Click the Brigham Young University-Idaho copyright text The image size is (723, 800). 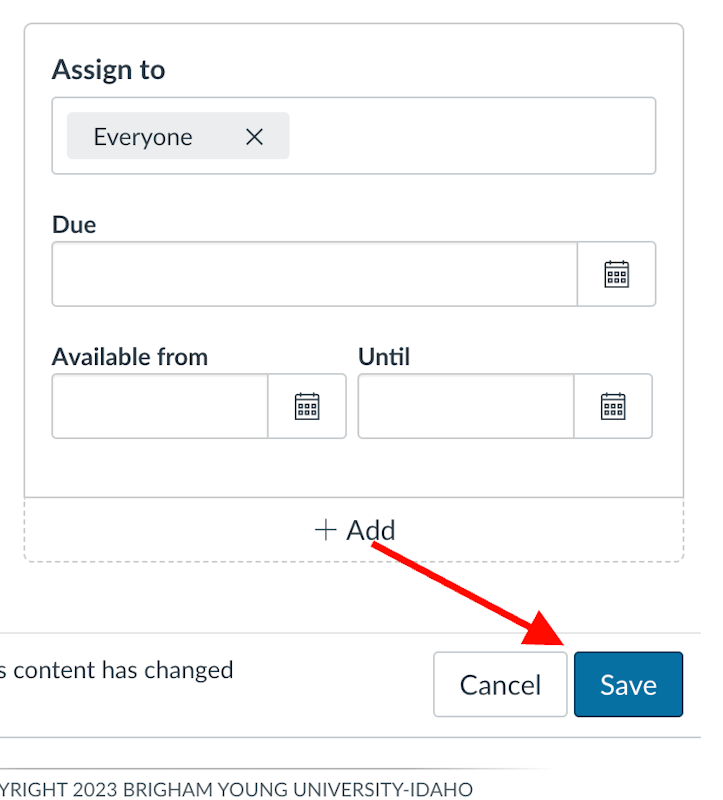(x=236, y=789)
